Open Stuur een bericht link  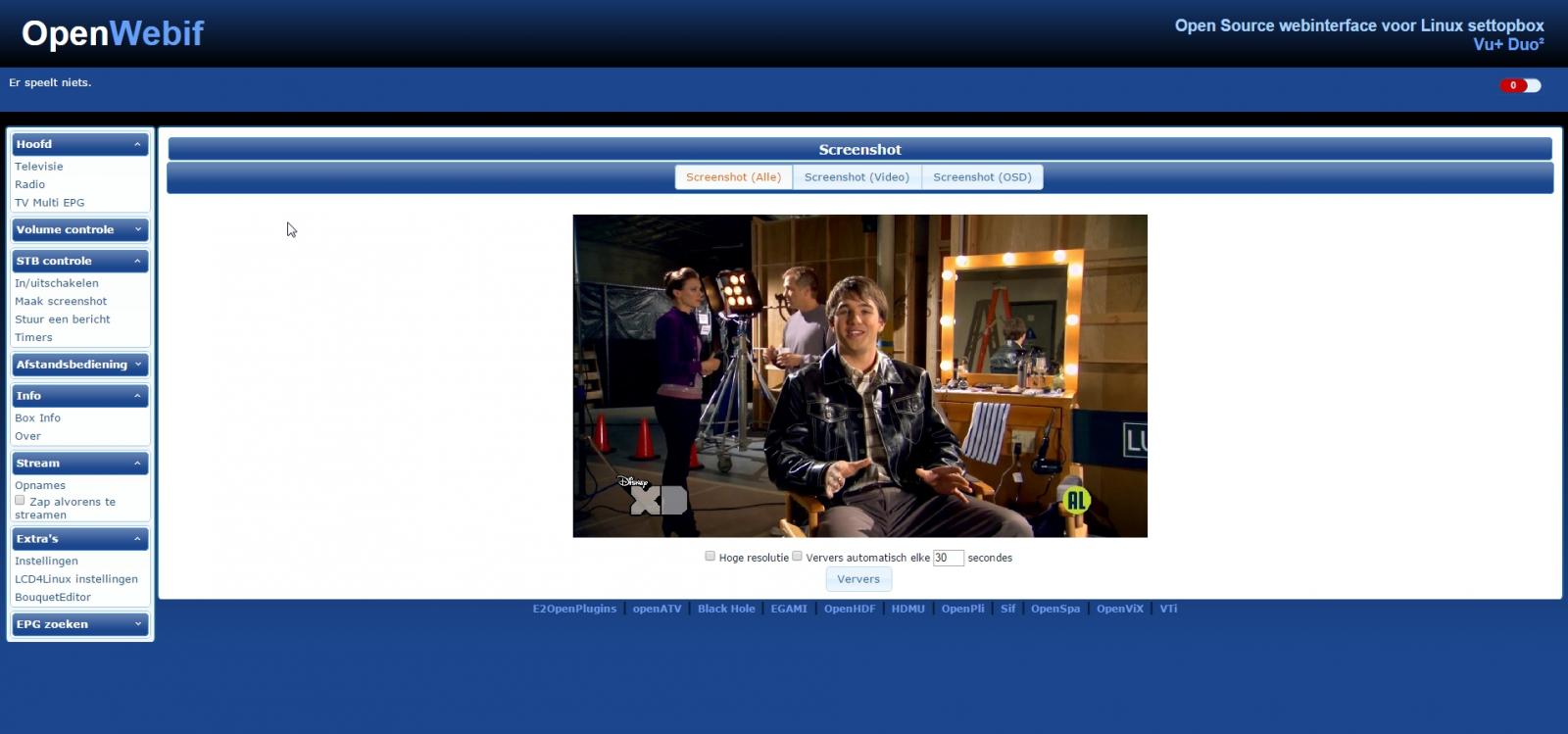pyautogui.click(x=62, y=319)
